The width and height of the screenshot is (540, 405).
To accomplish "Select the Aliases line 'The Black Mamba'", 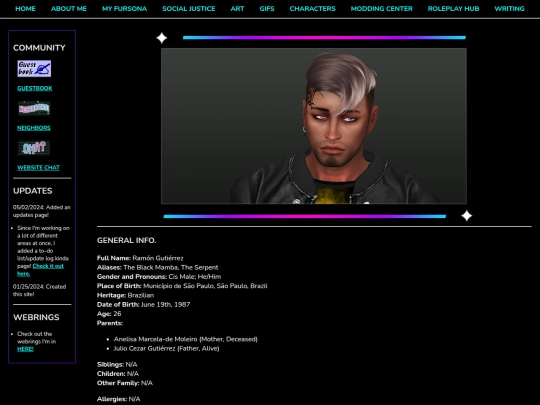I will (x=158, y=268).
